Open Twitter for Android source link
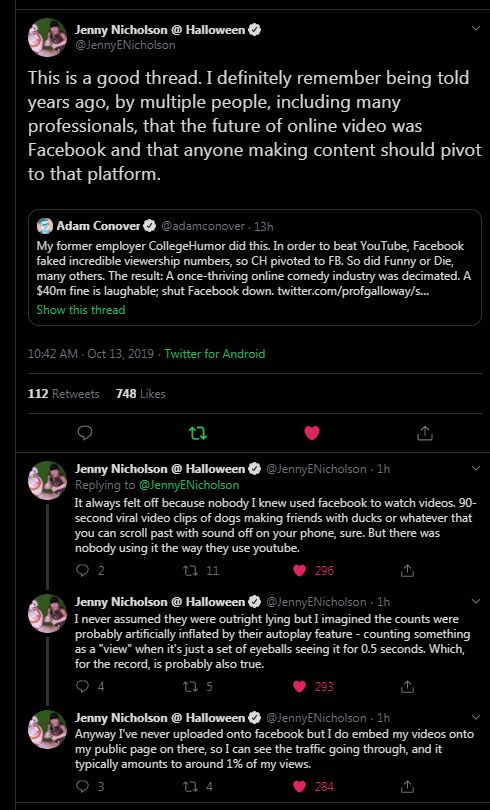The height and width of the screenshot is (810, 490). [x=215, y=354]
